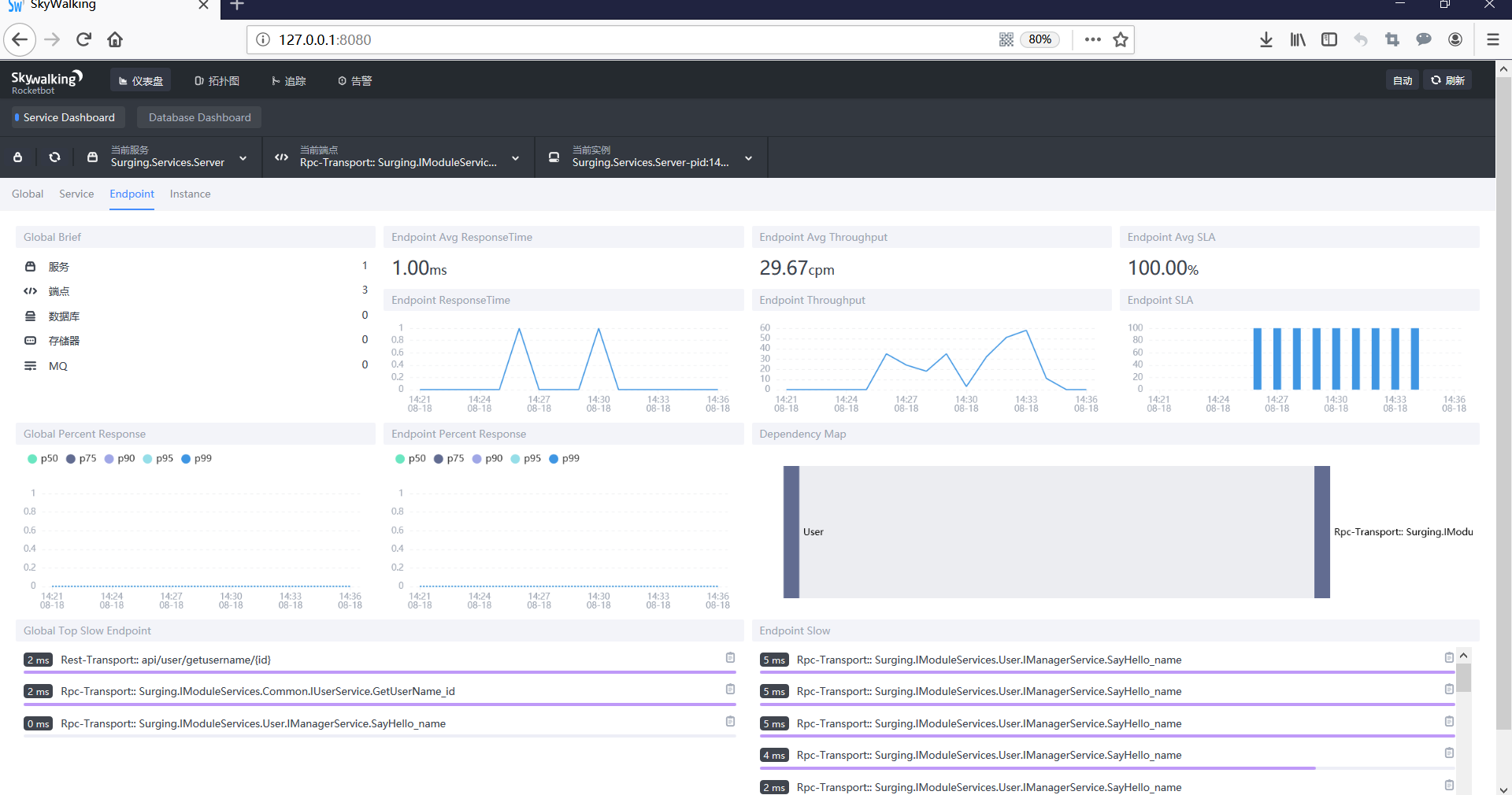Open the Database Dashboard
This screenshot has height=795, width=1512.
199,117
